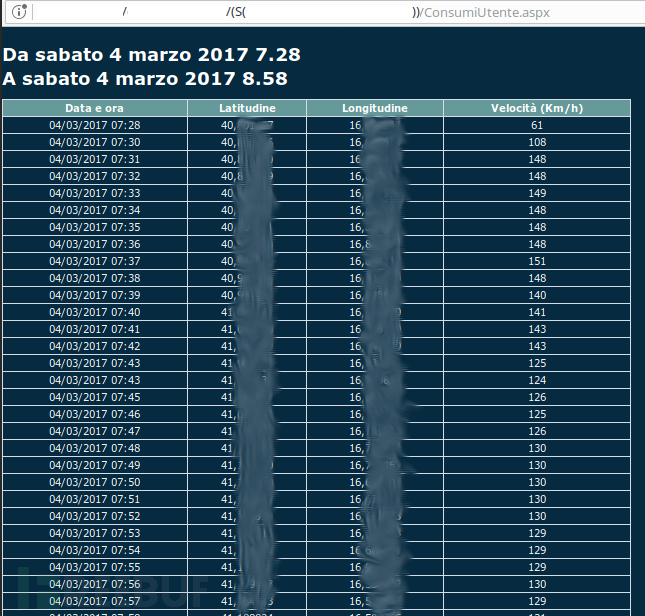The image size is (645, 616).
Task: Select the speed value 129 at 07:57
Action: pos(537,601)
